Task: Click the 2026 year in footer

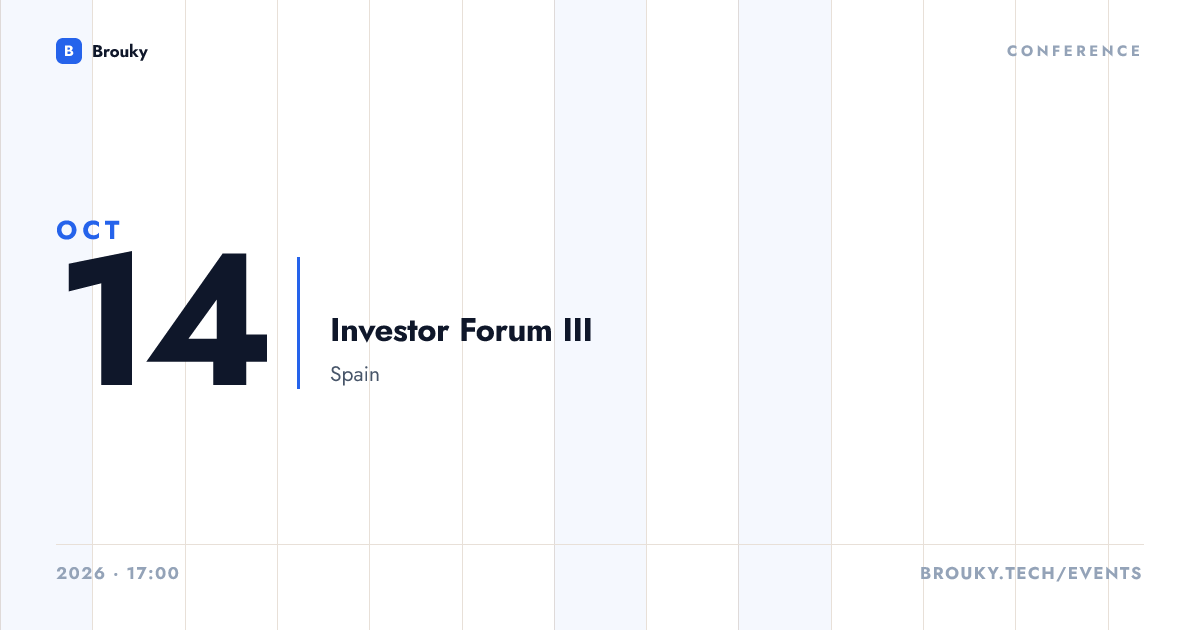Action: (82, 573)
